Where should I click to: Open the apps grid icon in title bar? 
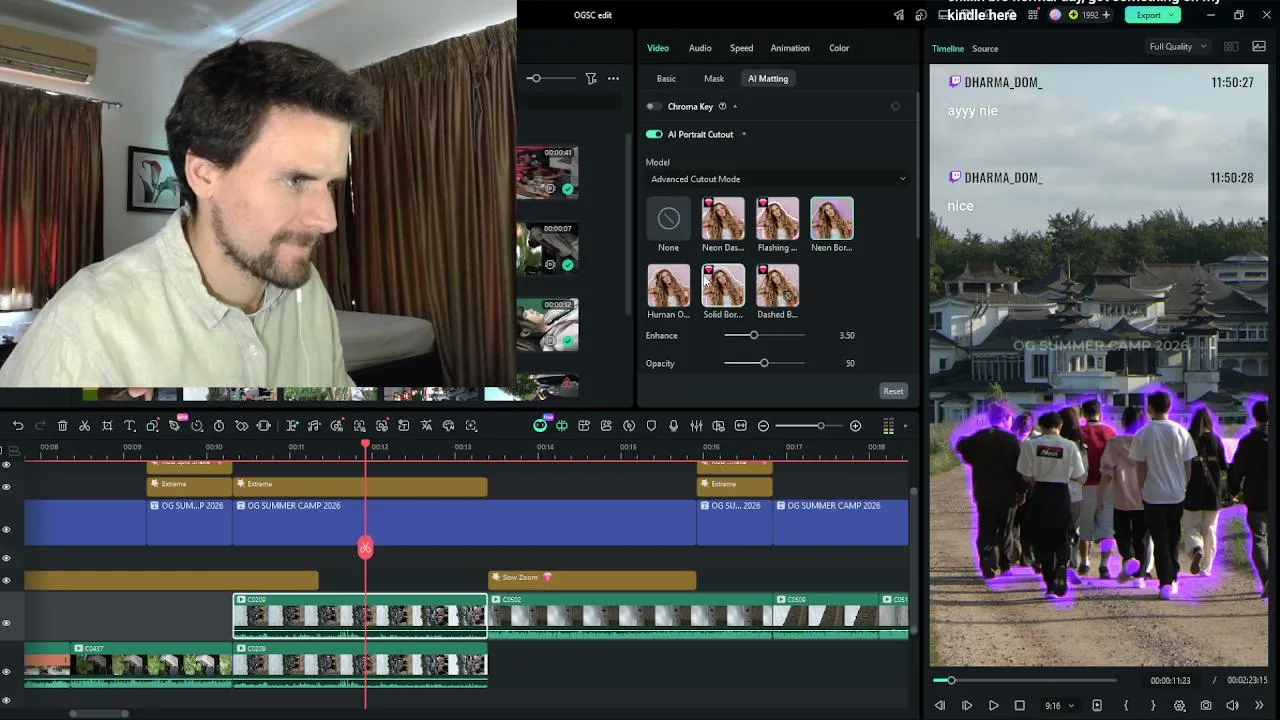coord(1033,15)
